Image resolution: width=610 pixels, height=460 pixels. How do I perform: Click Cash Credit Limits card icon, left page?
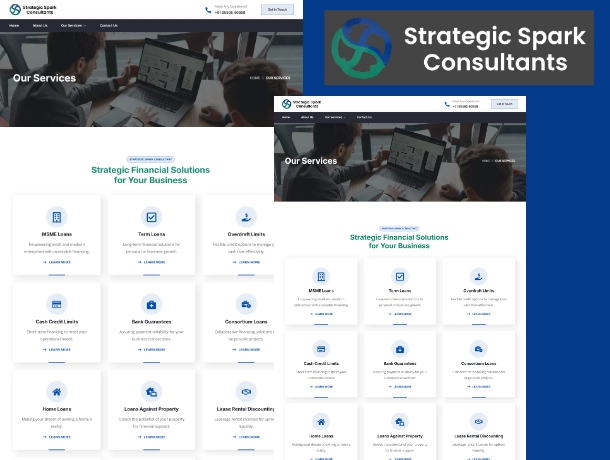[57, 304]
